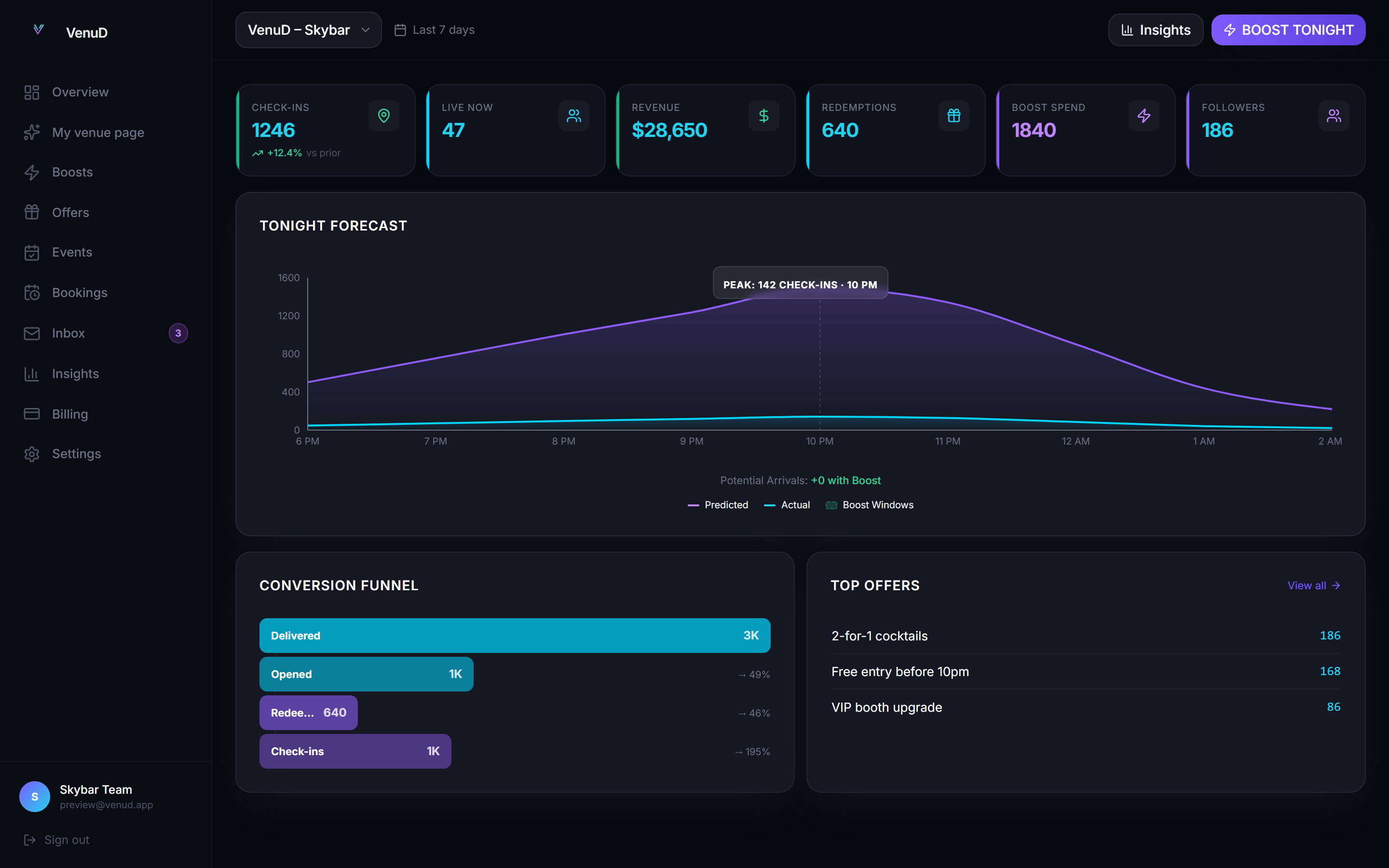Viewport: 1389px width, 868px height.
Task: Open Settings from the sidebar
Action: click(x=106, y=454)
